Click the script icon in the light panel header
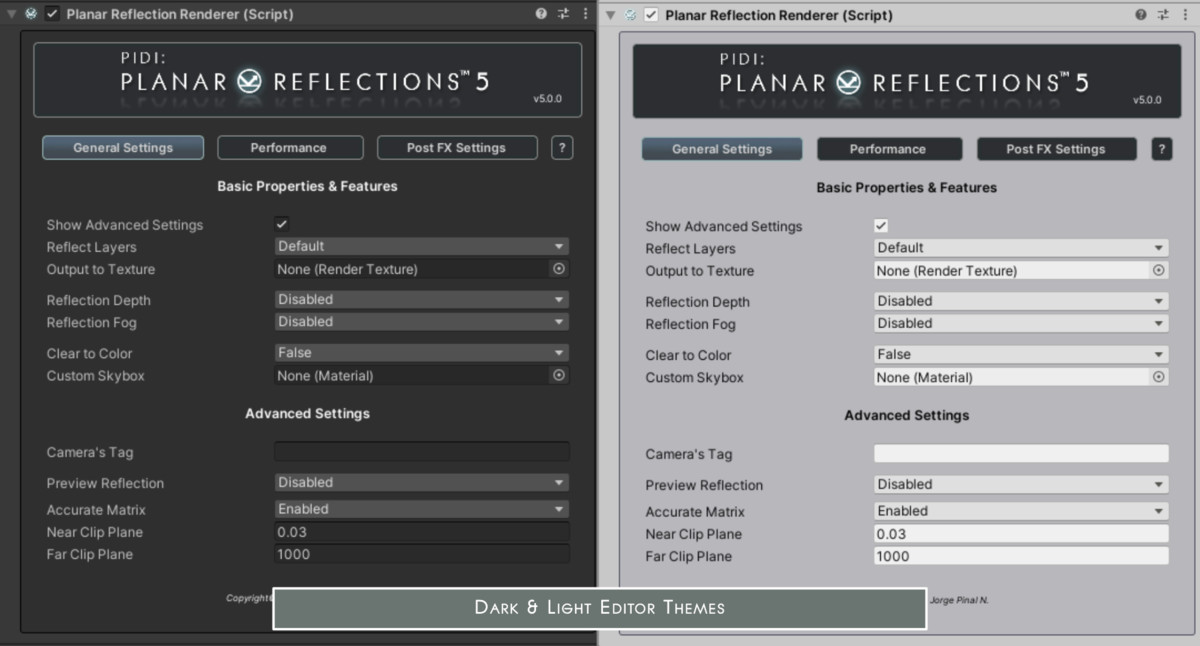Image resolution: width=1200 pixels, height=646 pixels. [630, 15]
